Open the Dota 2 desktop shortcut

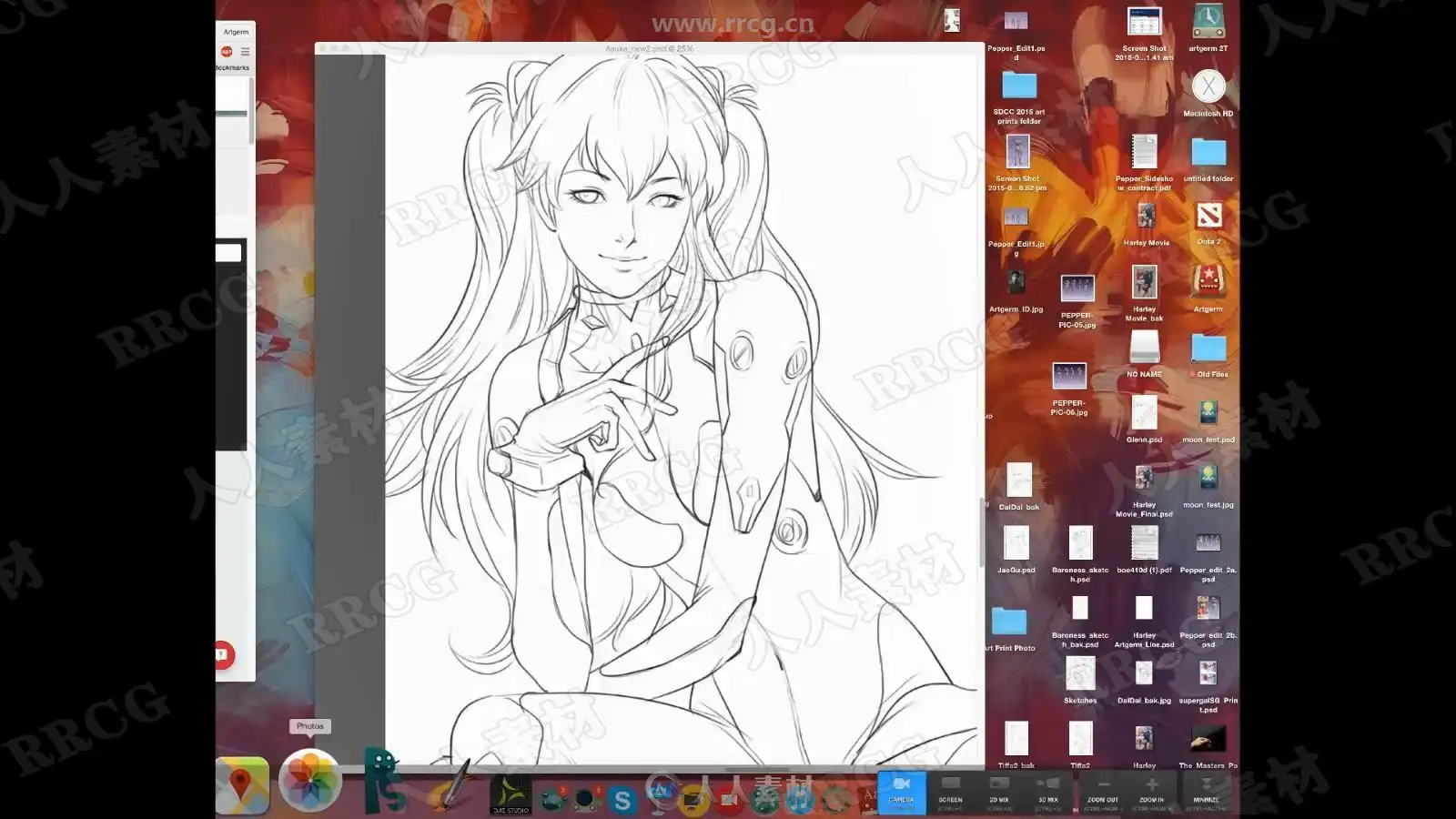[1208, 217]
